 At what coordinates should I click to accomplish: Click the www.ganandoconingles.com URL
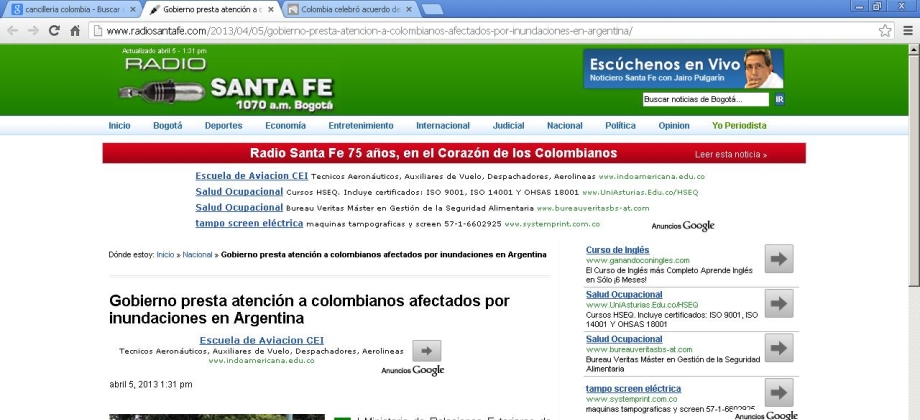[x=637, y=260]
